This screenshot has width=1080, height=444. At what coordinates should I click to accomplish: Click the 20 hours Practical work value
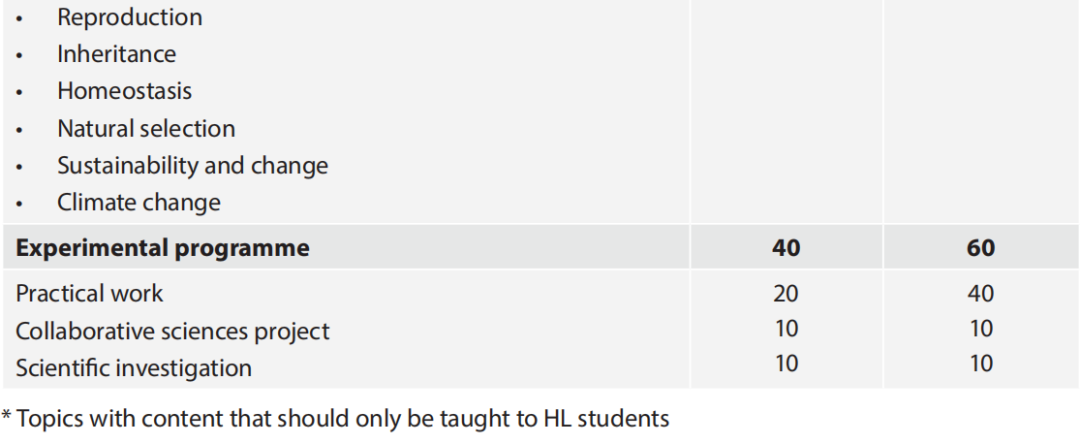[786, 294]
